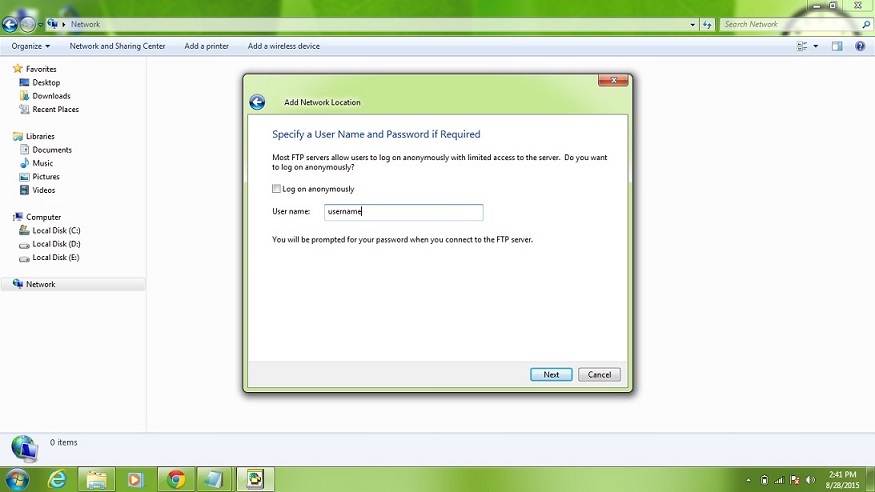Image resolution: width=875 pixels, height=492 pixels.
Task: Open Local Disk (C:)
Action: (56, 230)
